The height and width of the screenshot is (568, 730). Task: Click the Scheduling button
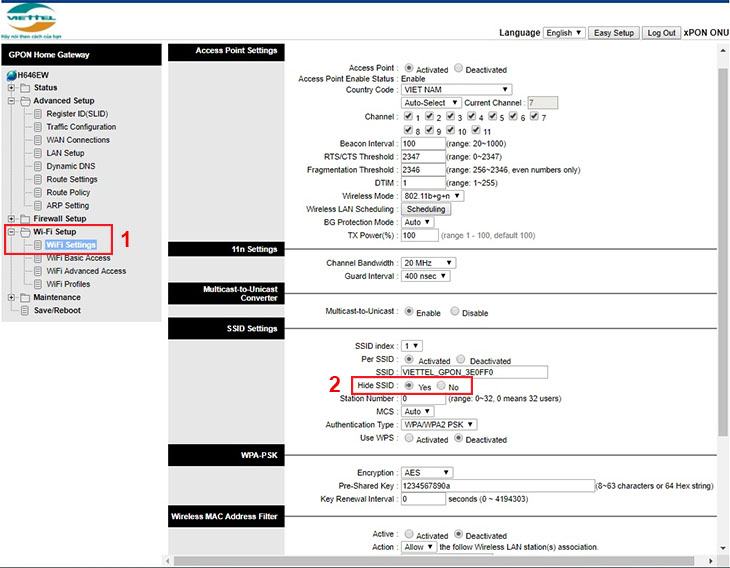426,209
